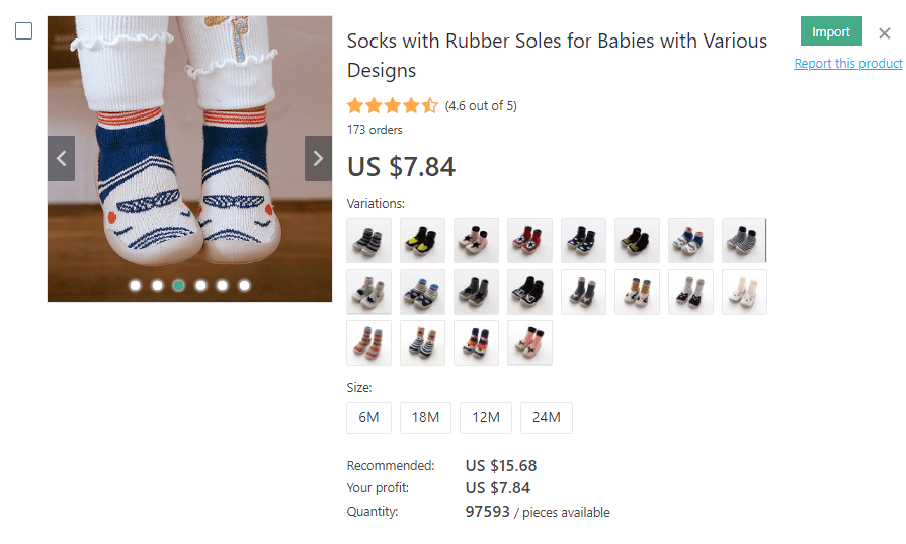Image resolution: width=906 pixels, height=544 pixels.
Task: Close the product panel with X
Action: [x=884, y=33]
